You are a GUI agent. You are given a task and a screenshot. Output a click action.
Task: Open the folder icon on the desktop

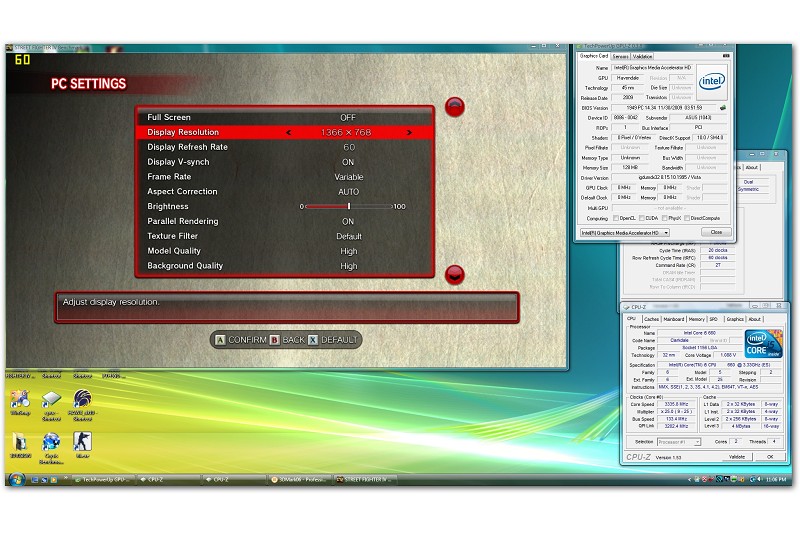point(20,442)
